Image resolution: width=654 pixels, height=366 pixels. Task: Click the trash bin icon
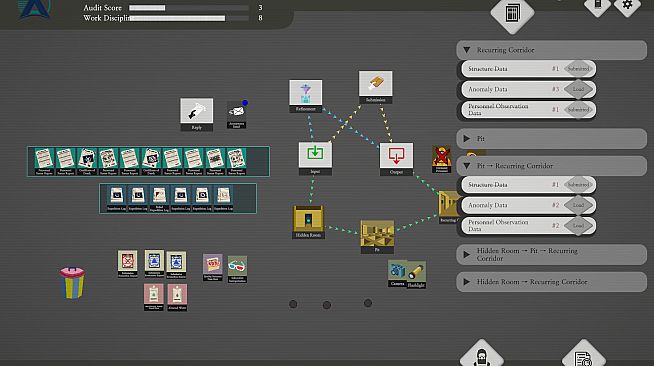(x=72, y=283)
